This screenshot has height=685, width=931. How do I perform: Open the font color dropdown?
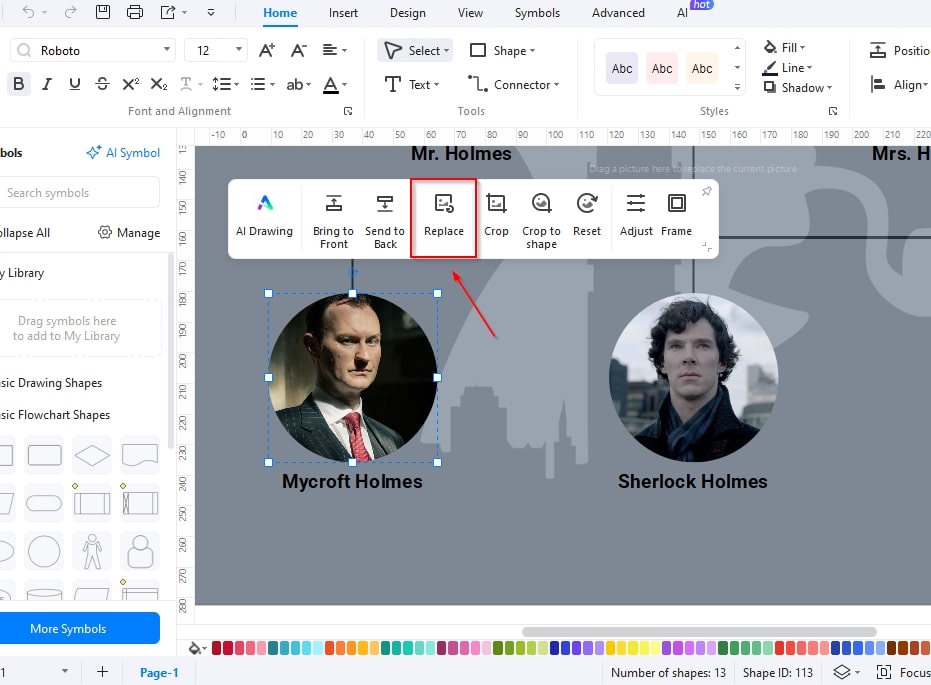click(344, 85)
